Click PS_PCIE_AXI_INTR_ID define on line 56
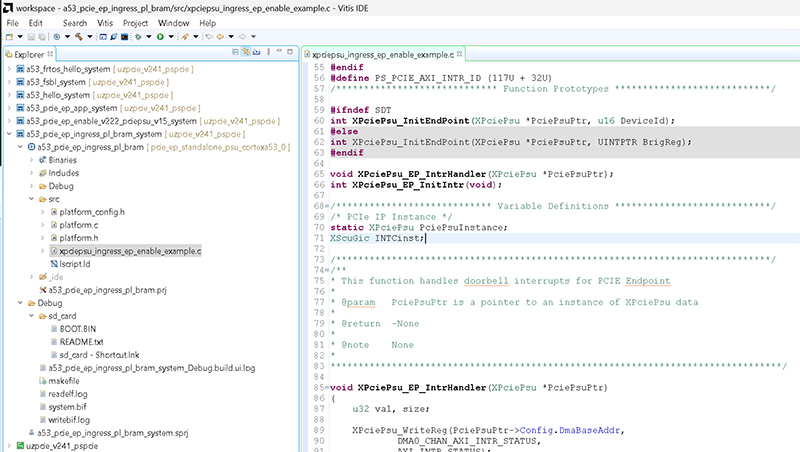 [x=428, y=78]
